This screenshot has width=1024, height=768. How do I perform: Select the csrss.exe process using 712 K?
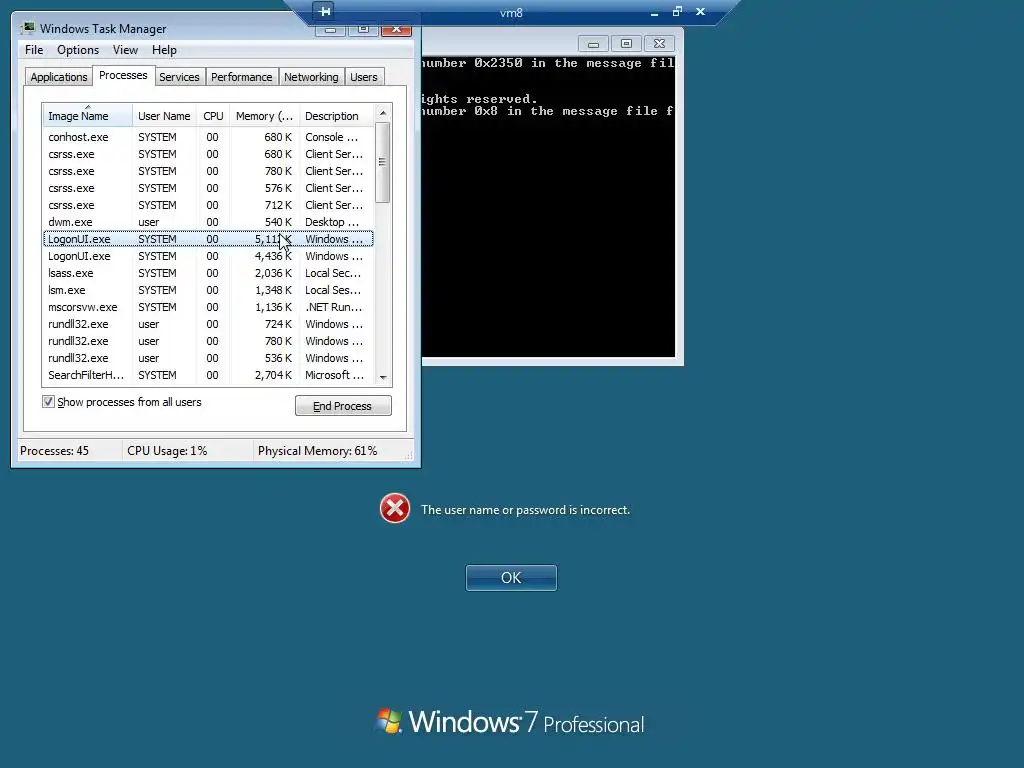[x=208, y=205]
